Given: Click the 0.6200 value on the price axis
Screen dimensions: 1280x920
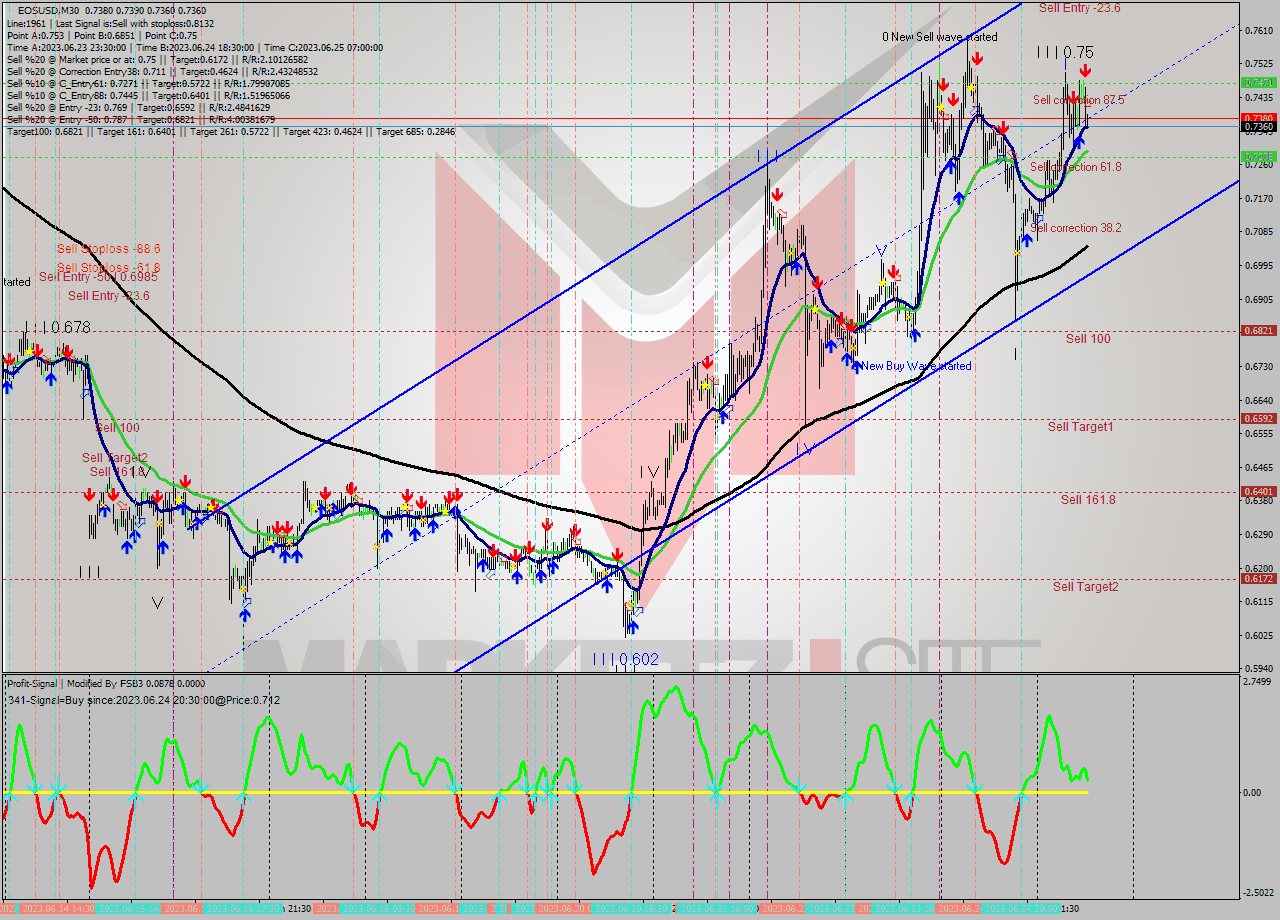Looking at the screenshot, I should pyautogui.click(x=1257, y=568).
